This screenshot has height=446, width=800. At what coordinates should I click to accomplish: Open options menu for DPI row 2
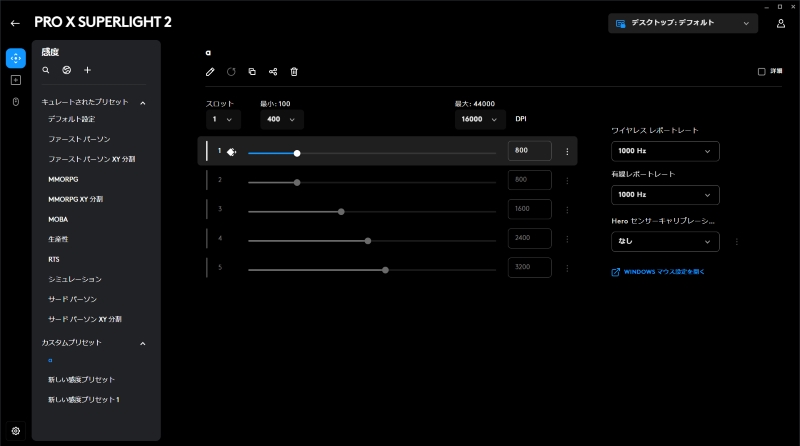tap(567, 181)
